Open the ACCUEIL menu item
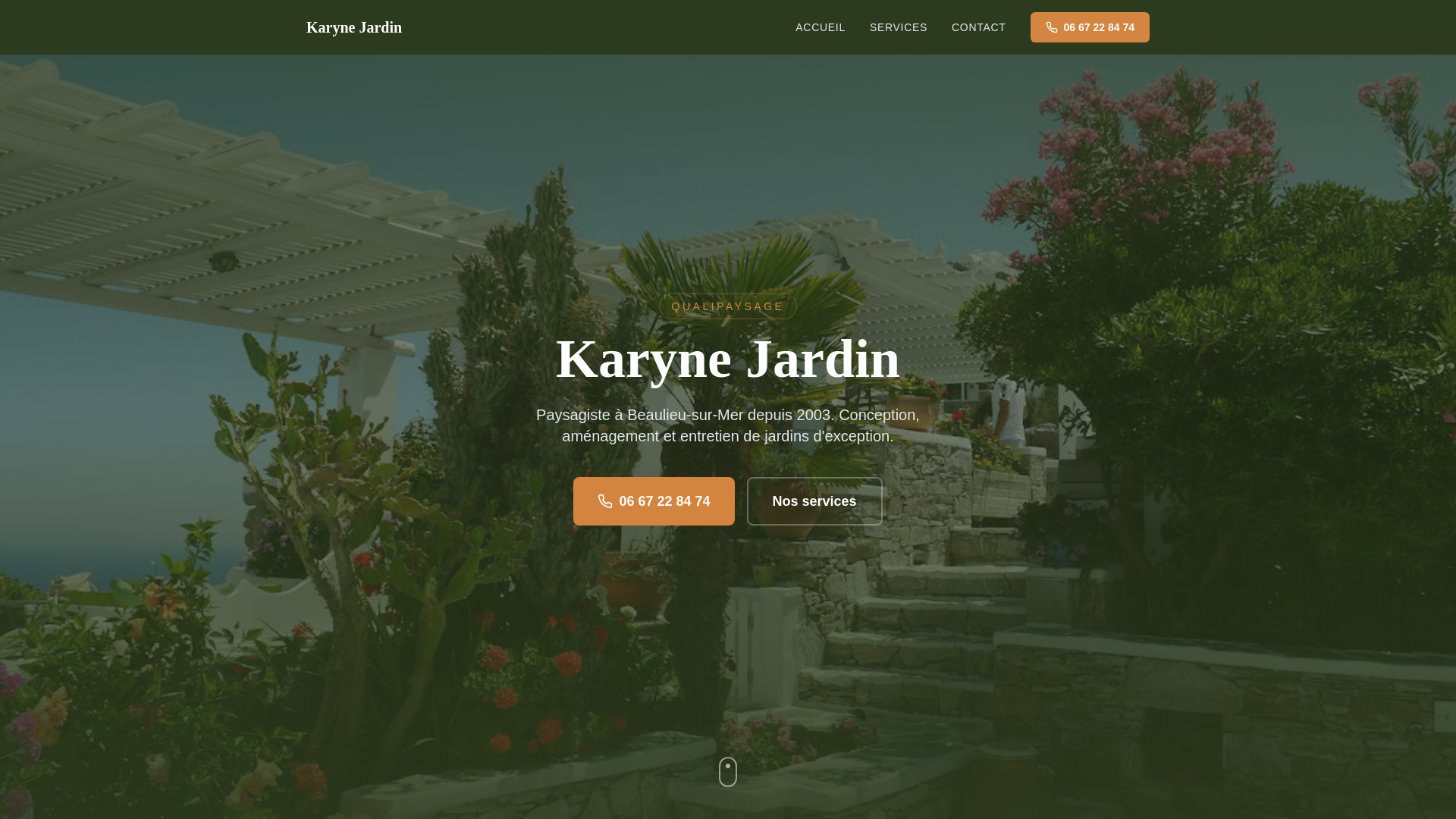 820,27
